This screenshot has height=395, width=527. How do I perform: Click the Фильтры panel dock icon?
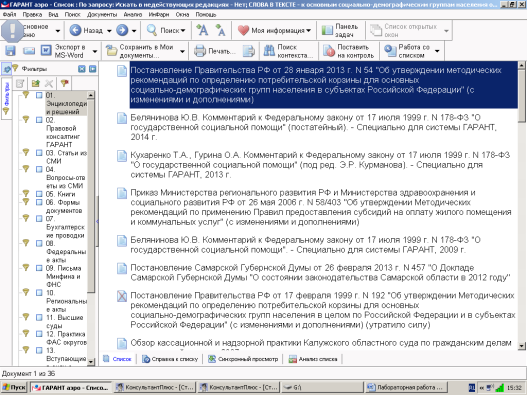(x=92, y=69)
